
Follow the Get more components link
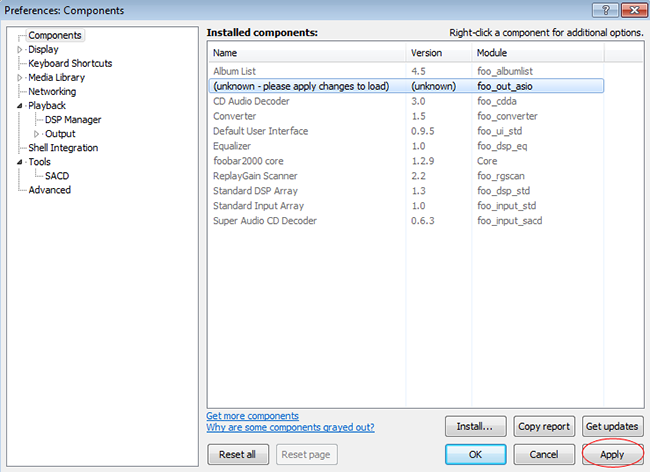click(252, 416)
